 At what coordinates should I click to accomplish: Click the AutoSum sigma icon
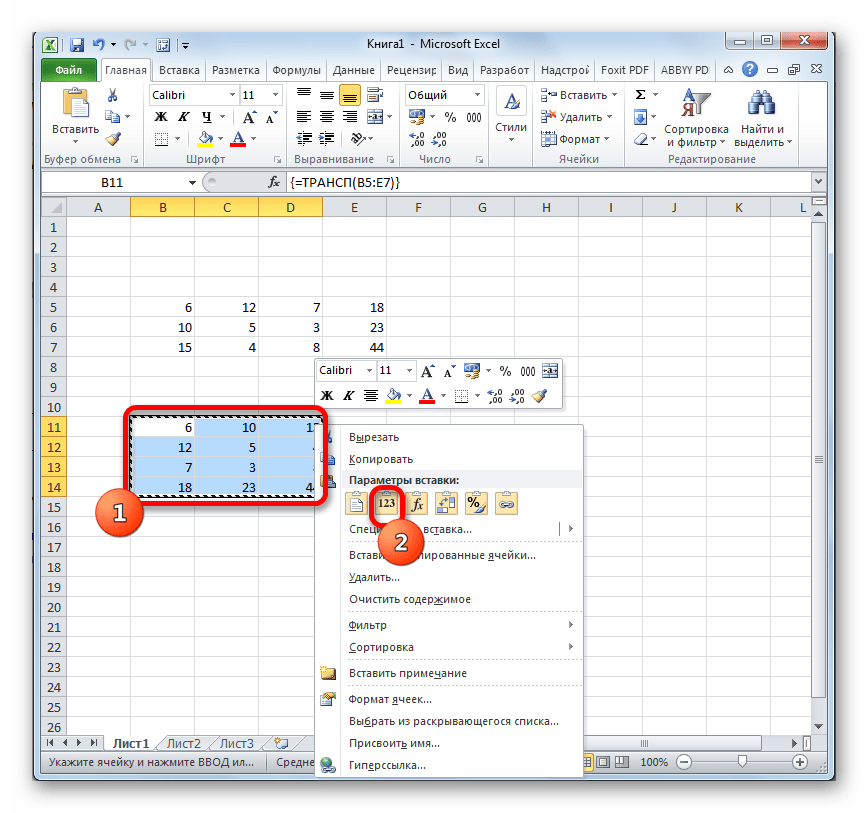point(640,95)
